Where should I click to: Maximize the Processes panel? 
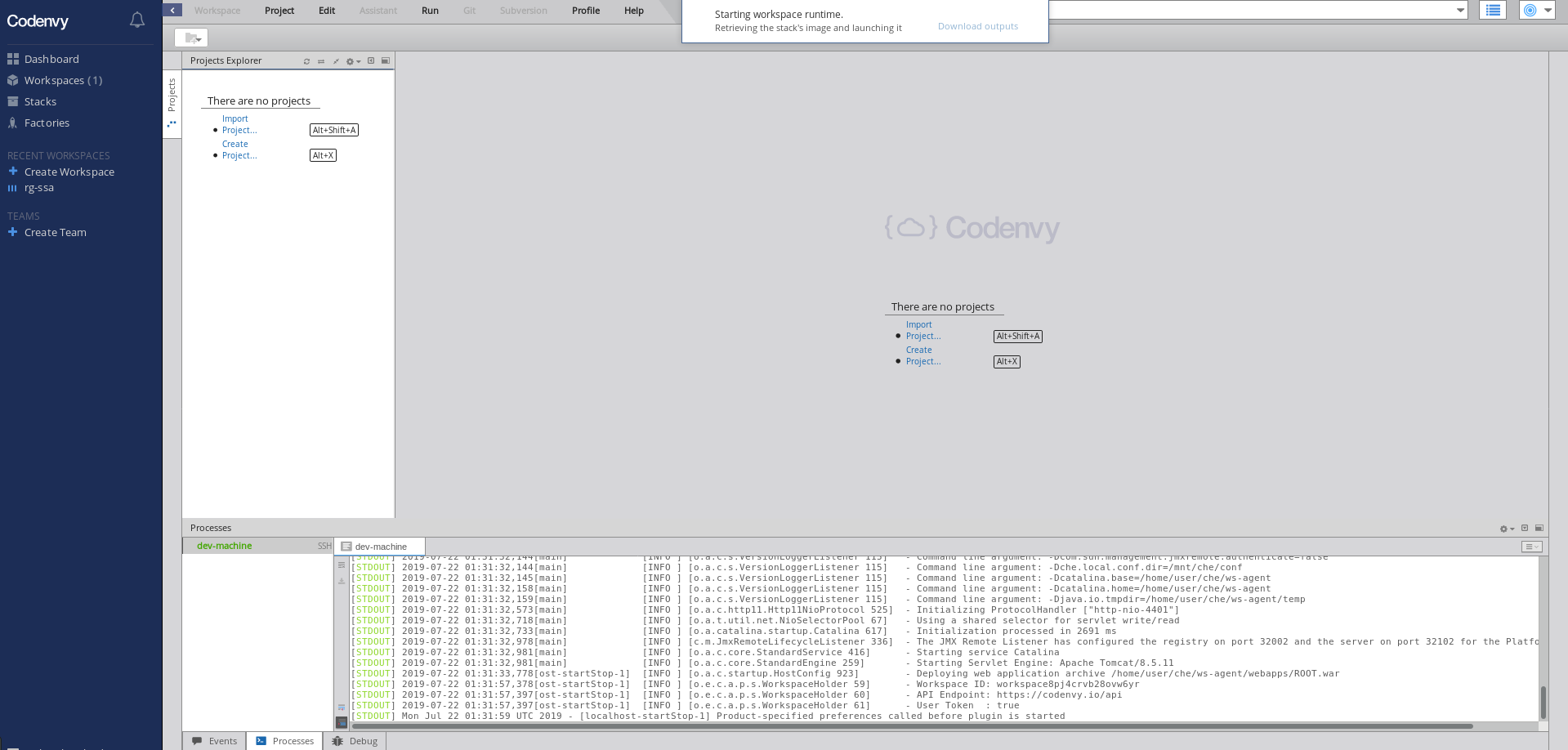tap(1539, 528)
